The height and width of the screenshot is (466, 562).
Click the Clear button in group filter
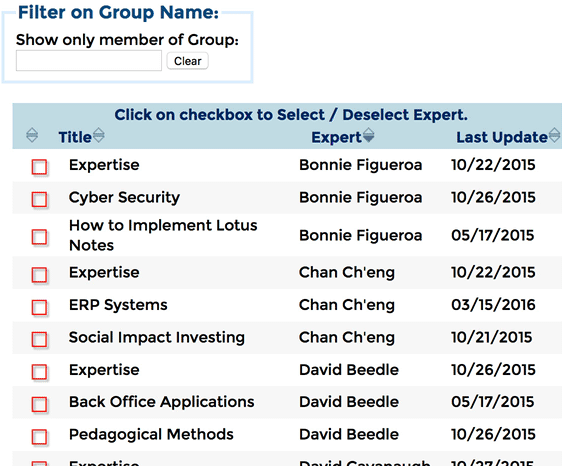coord(187,61)
